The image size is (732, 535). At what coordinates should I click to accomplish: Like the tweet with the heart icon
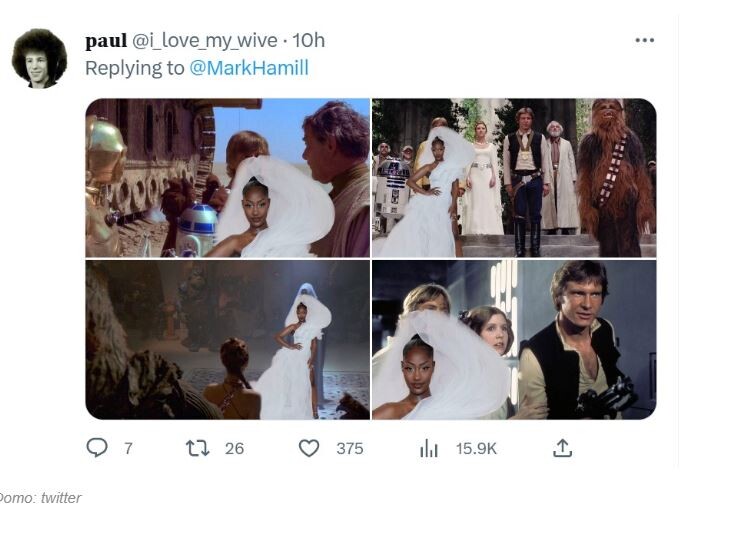309,448
